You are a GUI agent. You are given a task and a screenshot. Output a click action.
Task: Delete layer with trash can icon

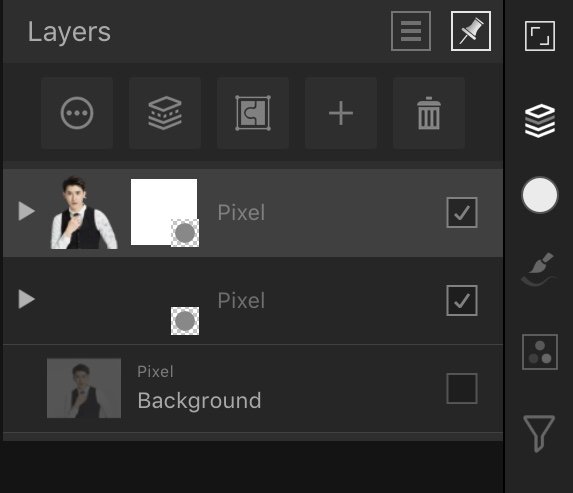[x=429, y=113]
